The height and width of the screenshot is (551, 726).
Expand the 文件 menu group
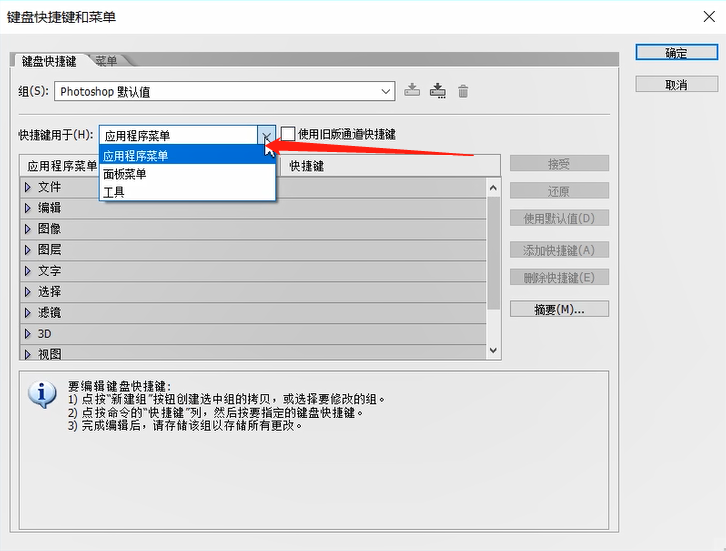(28, 187)
